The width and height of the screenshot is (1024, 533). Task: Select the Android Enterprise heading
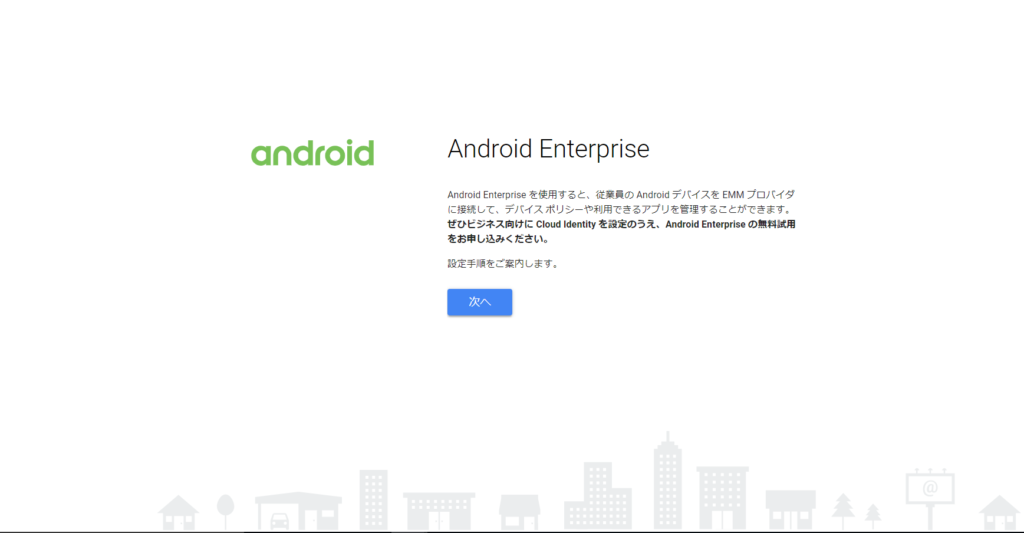coord(548,149)
